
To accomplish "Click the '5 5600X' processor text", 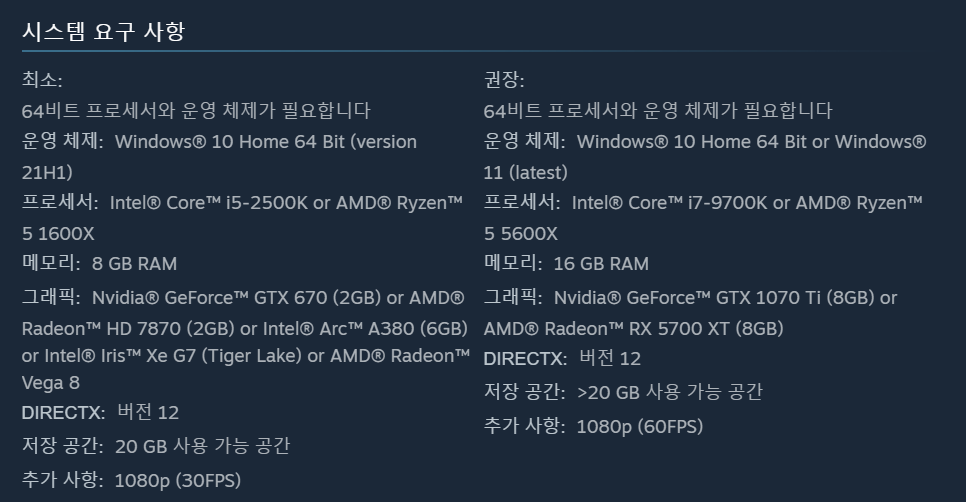I will coord(521,233).
